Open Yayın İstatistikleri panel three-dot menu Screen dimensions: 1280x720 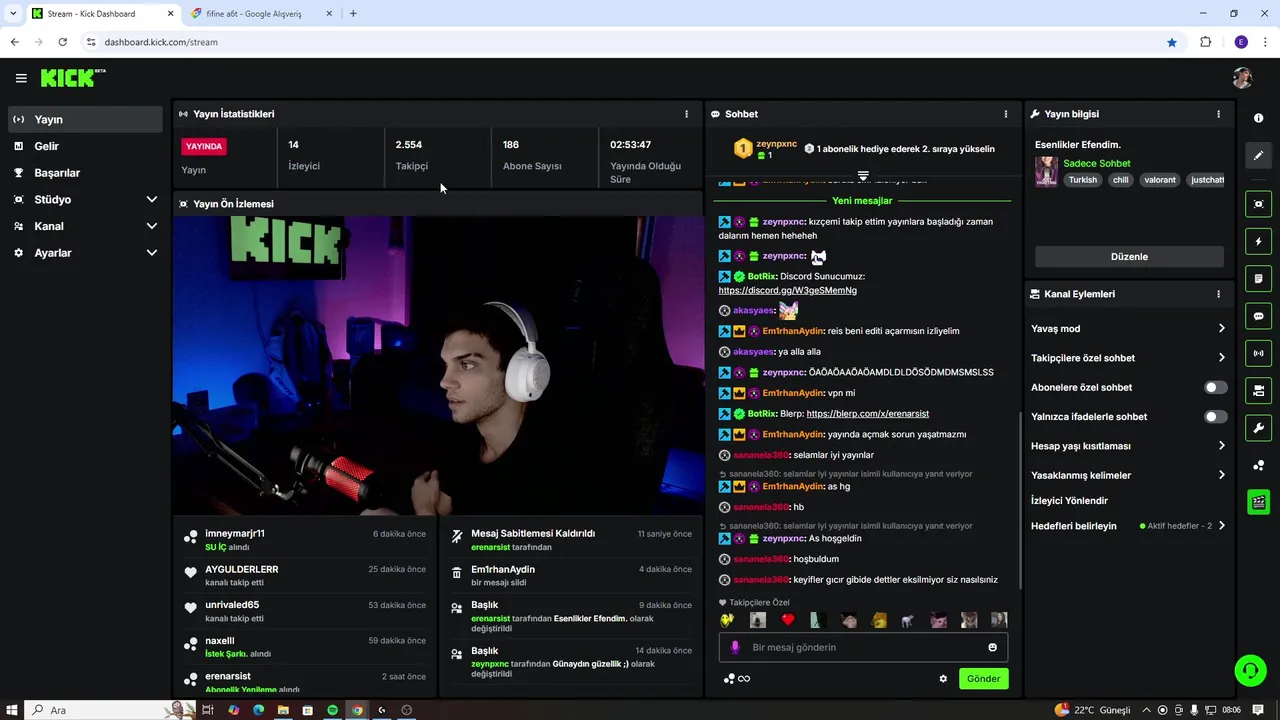pyautogui.click(x=686, y=114)
